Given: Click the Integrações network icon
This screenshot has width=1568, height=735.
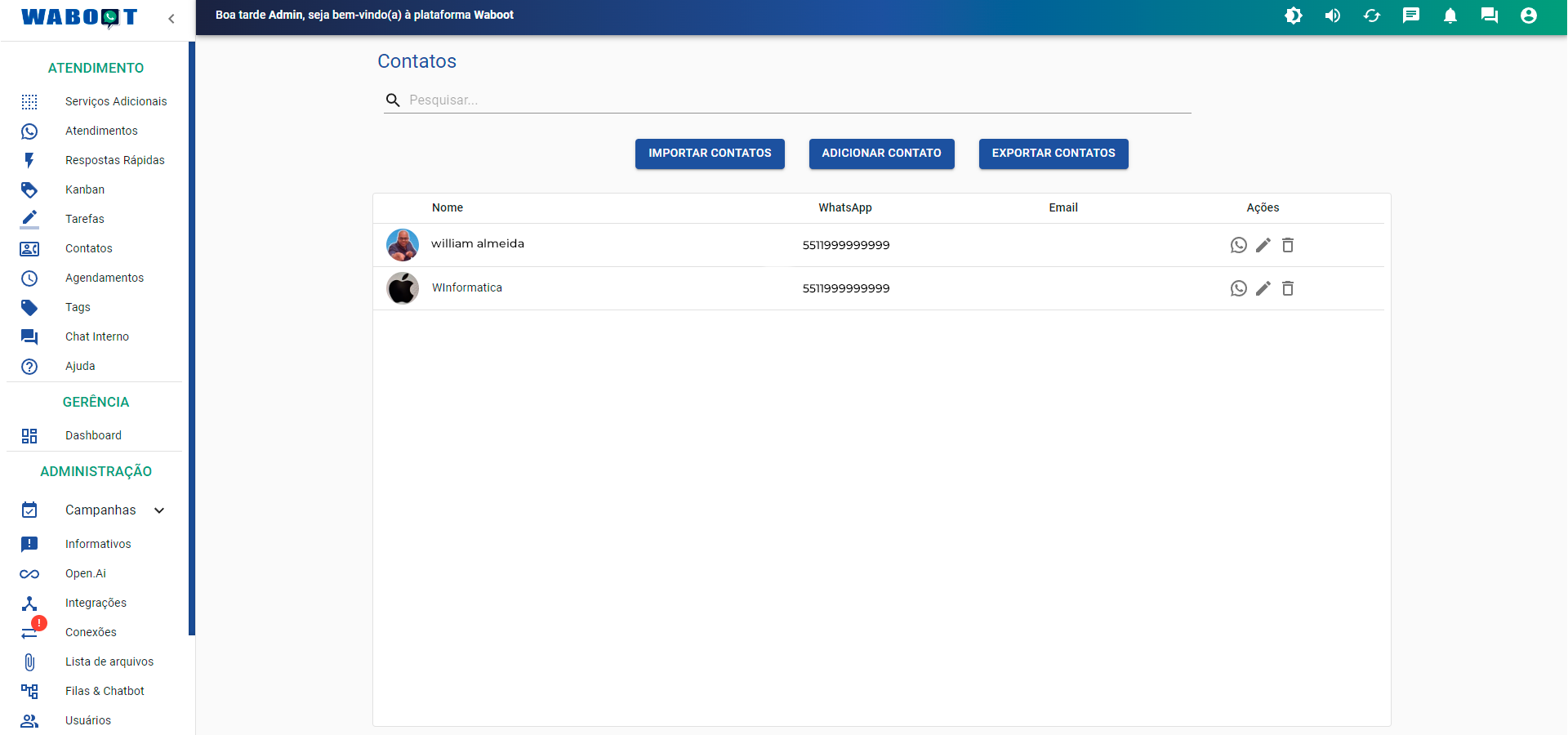Looking at the screenshot, I should 29,603.
